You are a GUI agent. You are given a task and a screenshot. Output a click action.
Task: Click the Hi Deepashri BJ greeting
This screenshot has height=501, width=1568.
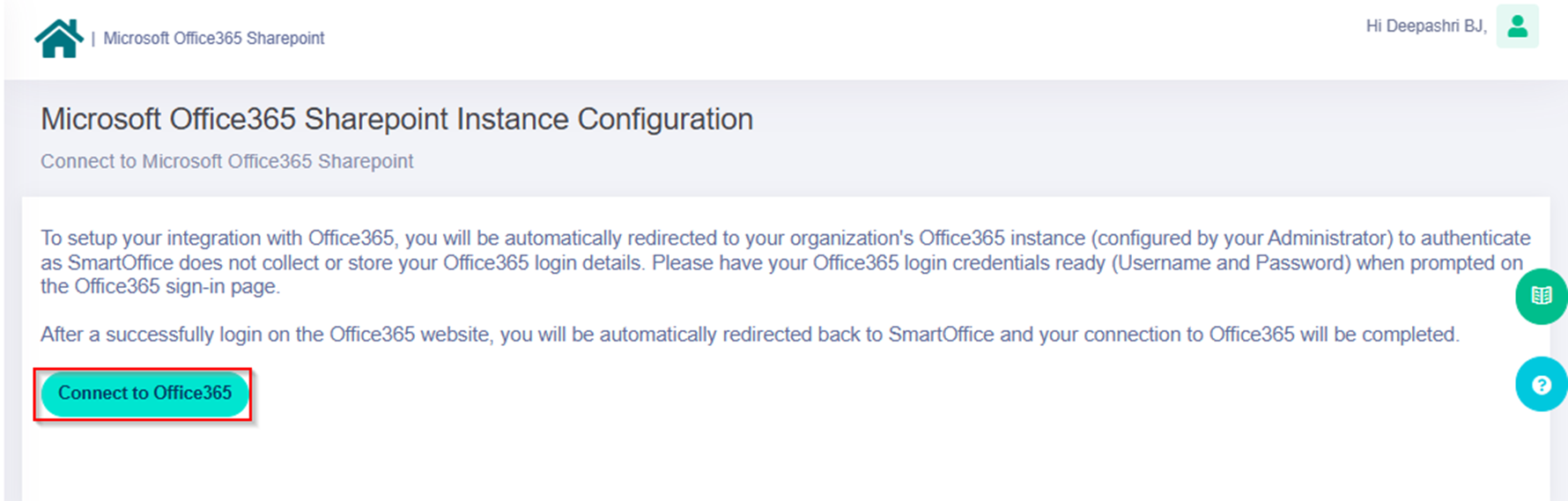coord(1425,26)
